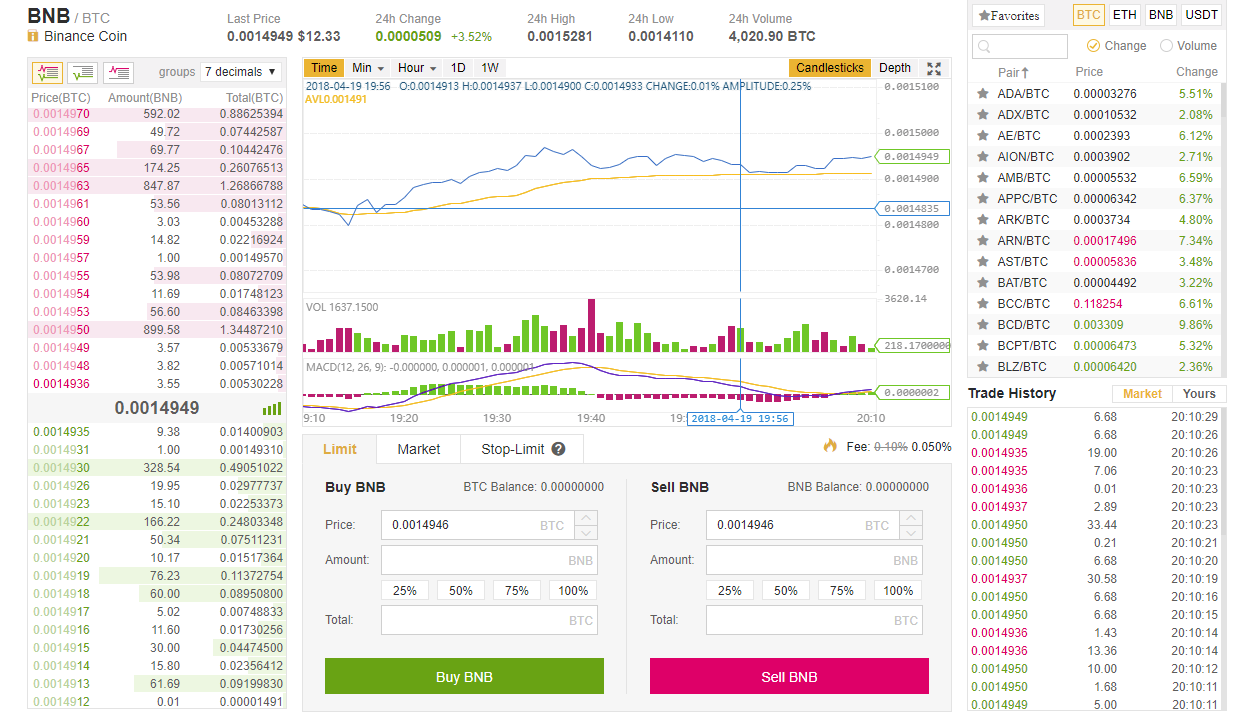
Task: Star the APPC/BTC pair
Action: [x=983, y=198]
